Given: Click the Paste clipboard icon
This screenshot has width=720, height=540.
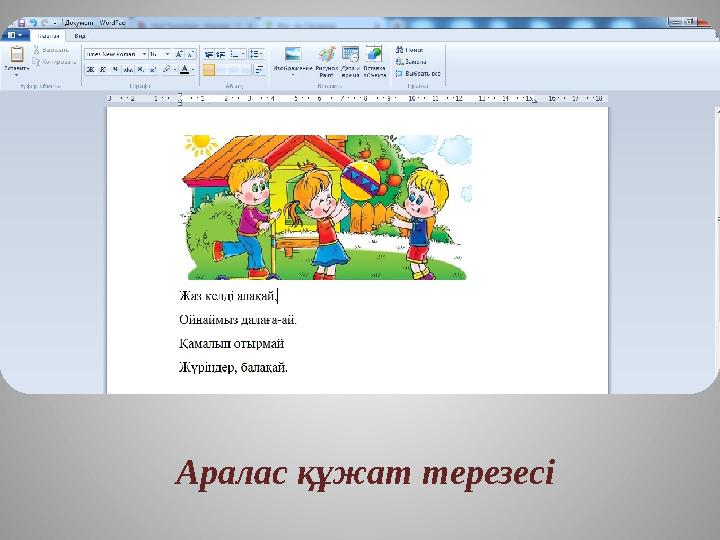Looking at the screenshot, I should (x=17, y=55).
